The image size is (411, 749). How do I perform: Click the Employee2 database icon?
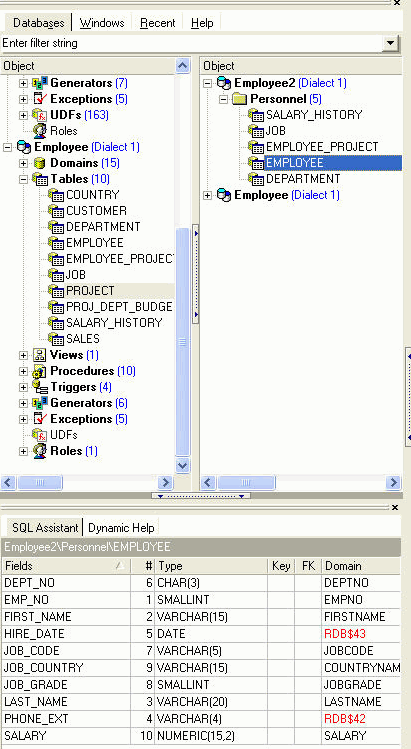pos(224,83)
